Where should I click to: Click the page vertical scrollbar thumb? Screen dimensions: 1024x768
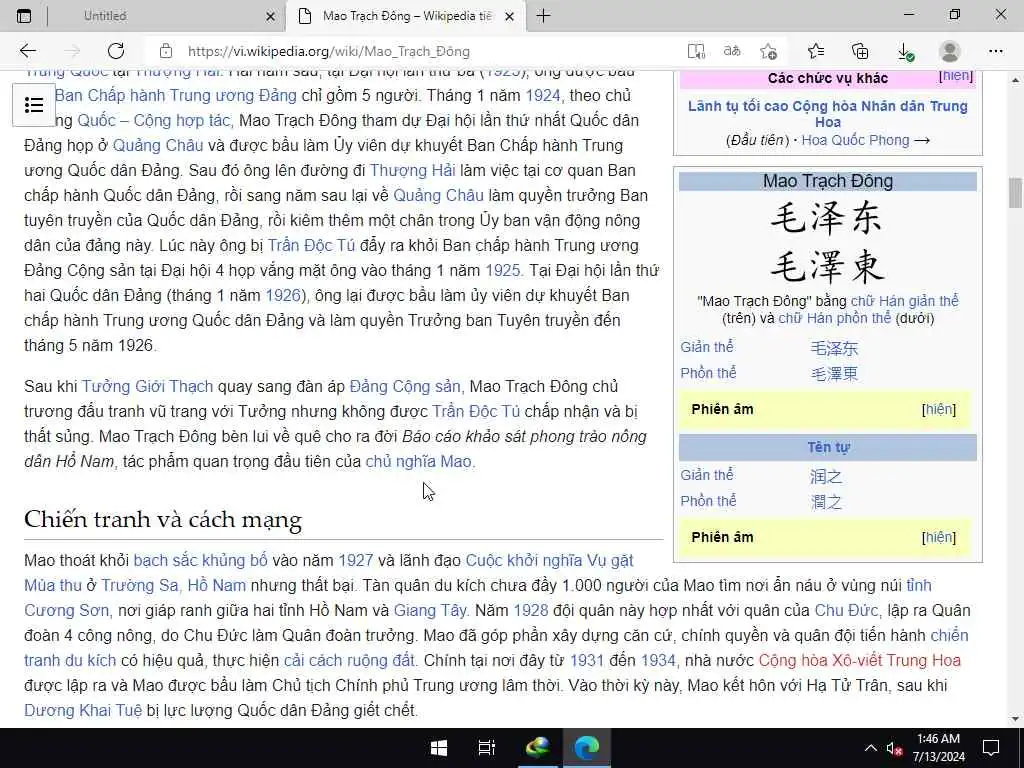pyautogui.click(x=1015, y=193)
